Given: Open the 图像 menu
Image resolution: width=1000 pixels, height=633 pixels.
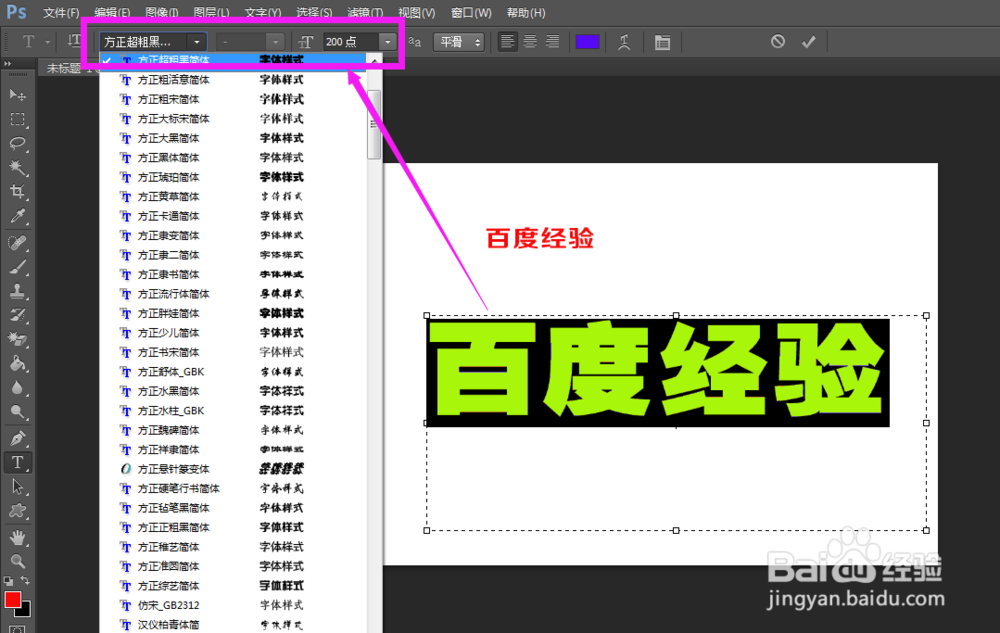Looking at the screenshot, I should click(x=162, y=12).
